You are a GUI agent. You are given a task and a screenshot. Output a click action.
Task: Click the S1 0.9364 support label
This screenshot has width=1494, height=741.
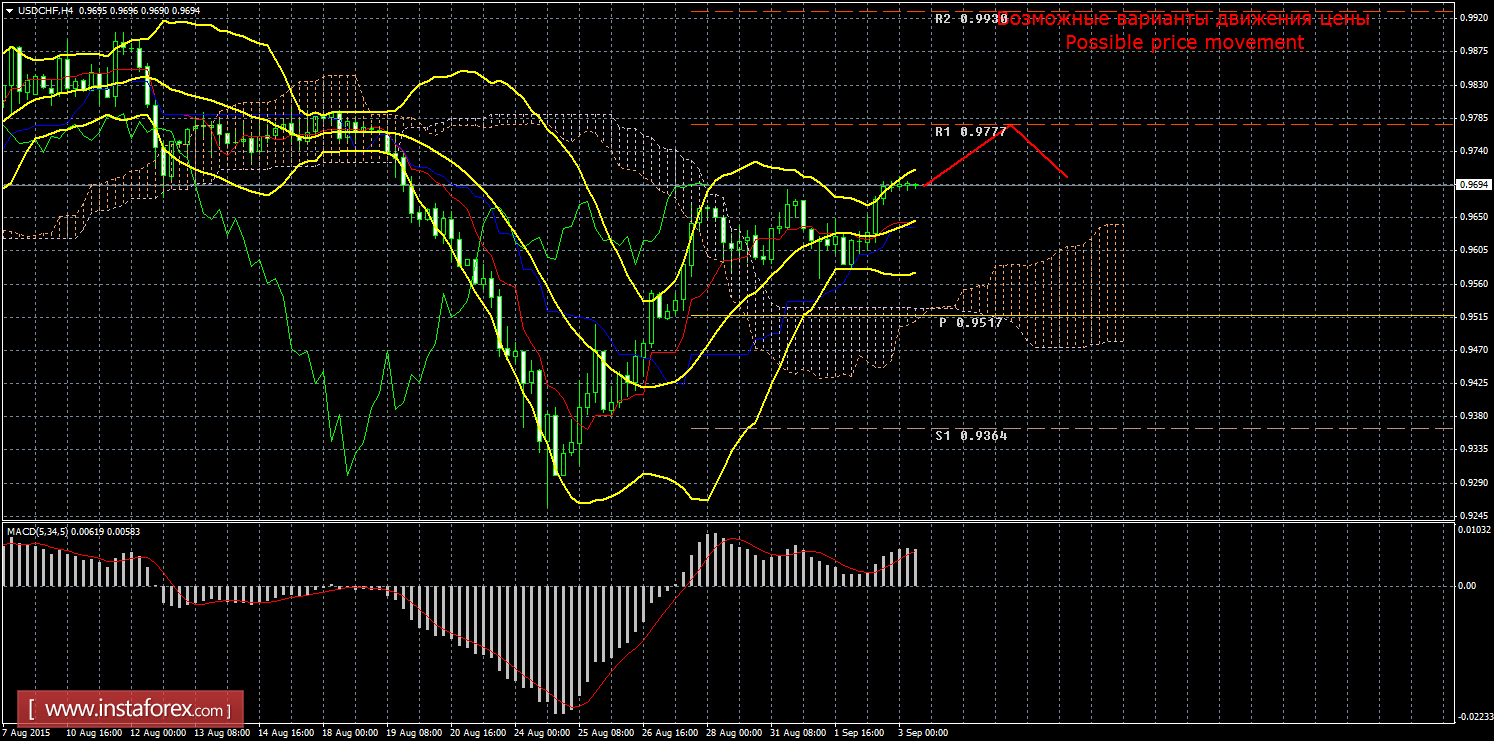click(971, 436)
